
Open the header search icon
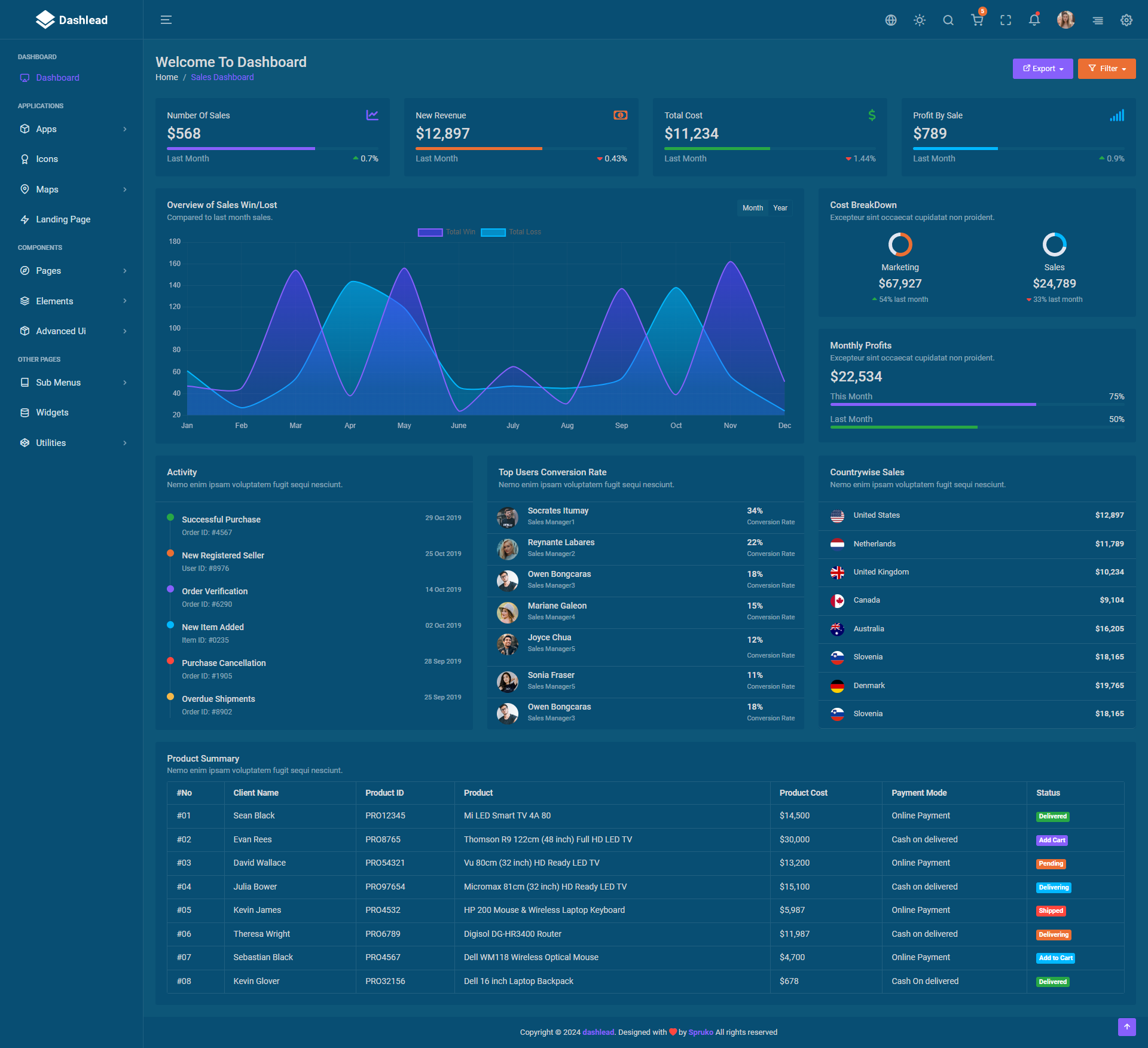(948, 20)
